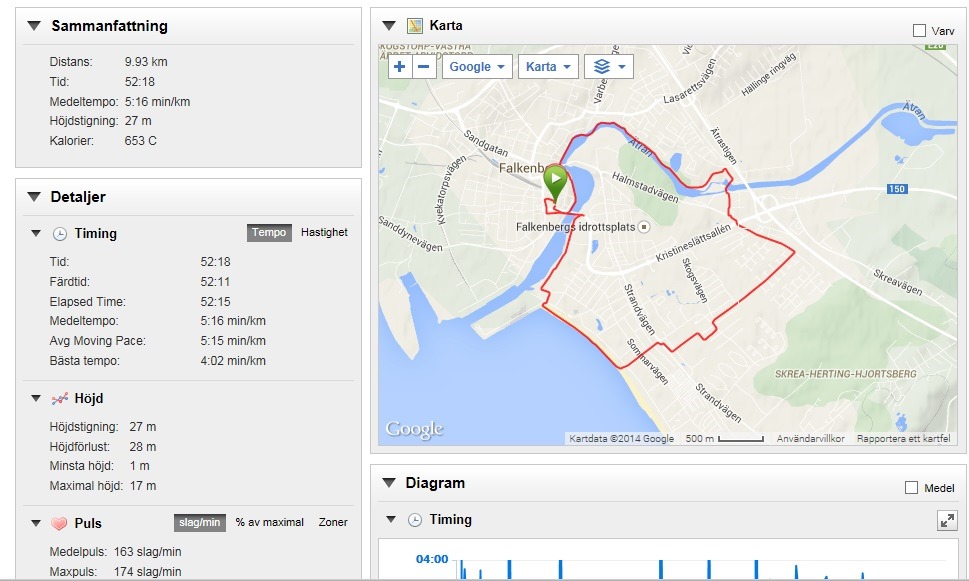The height and width of the screenshot is (581, 969).
Task: Click Rapportera ett kartfel link
Action: click(905, 439)
